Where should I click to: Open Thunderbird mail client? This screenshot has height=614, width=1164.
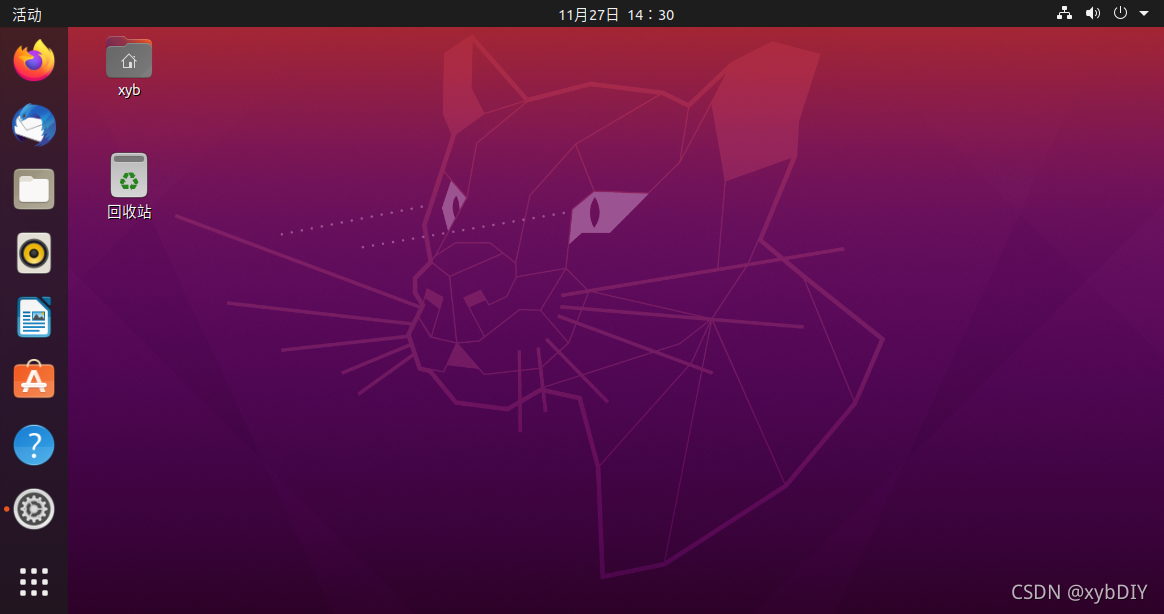click(x=34, y=125)
